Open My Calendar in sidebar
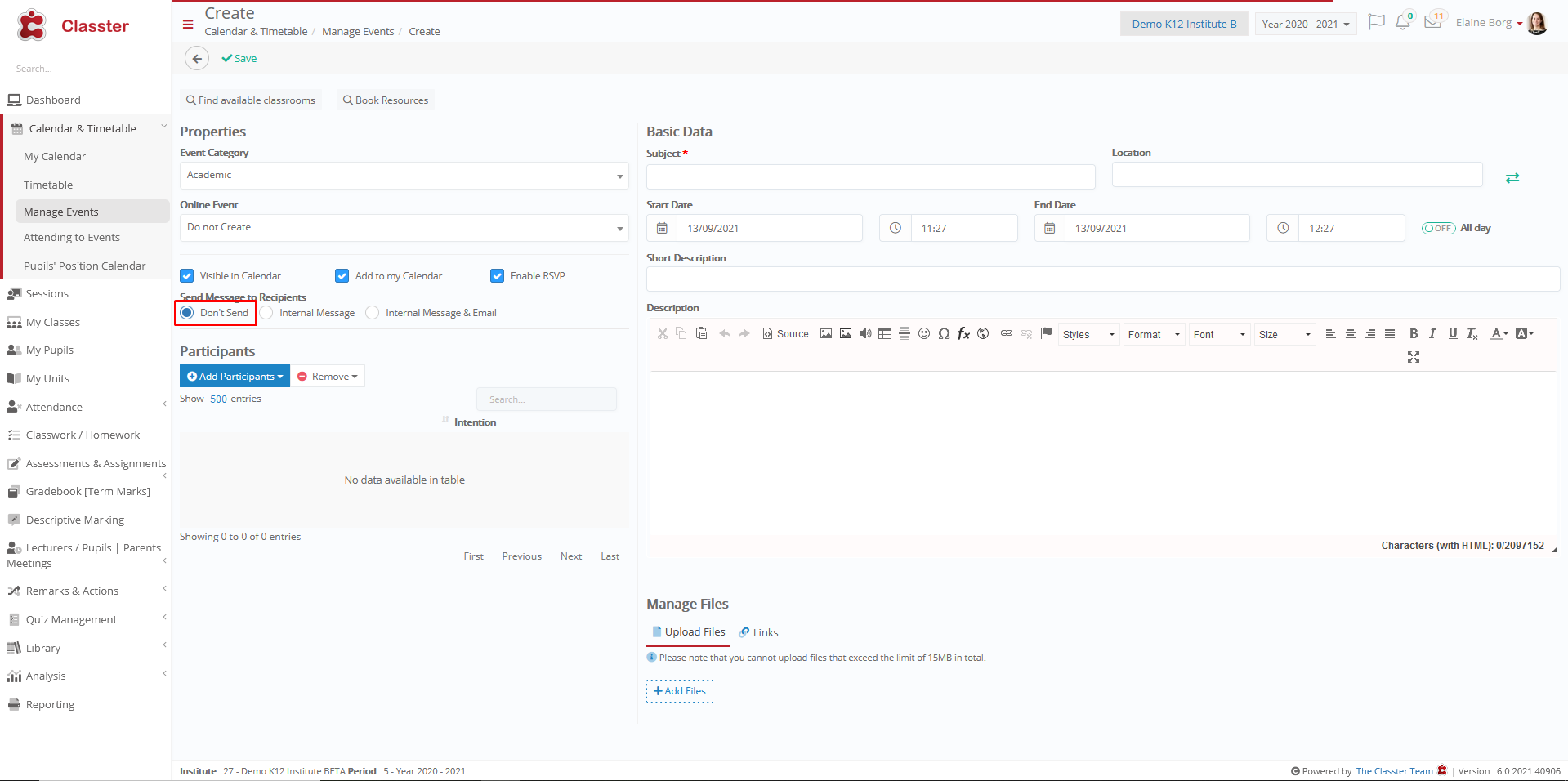This screenshot has width=1568, height=781. coord(55,157)
